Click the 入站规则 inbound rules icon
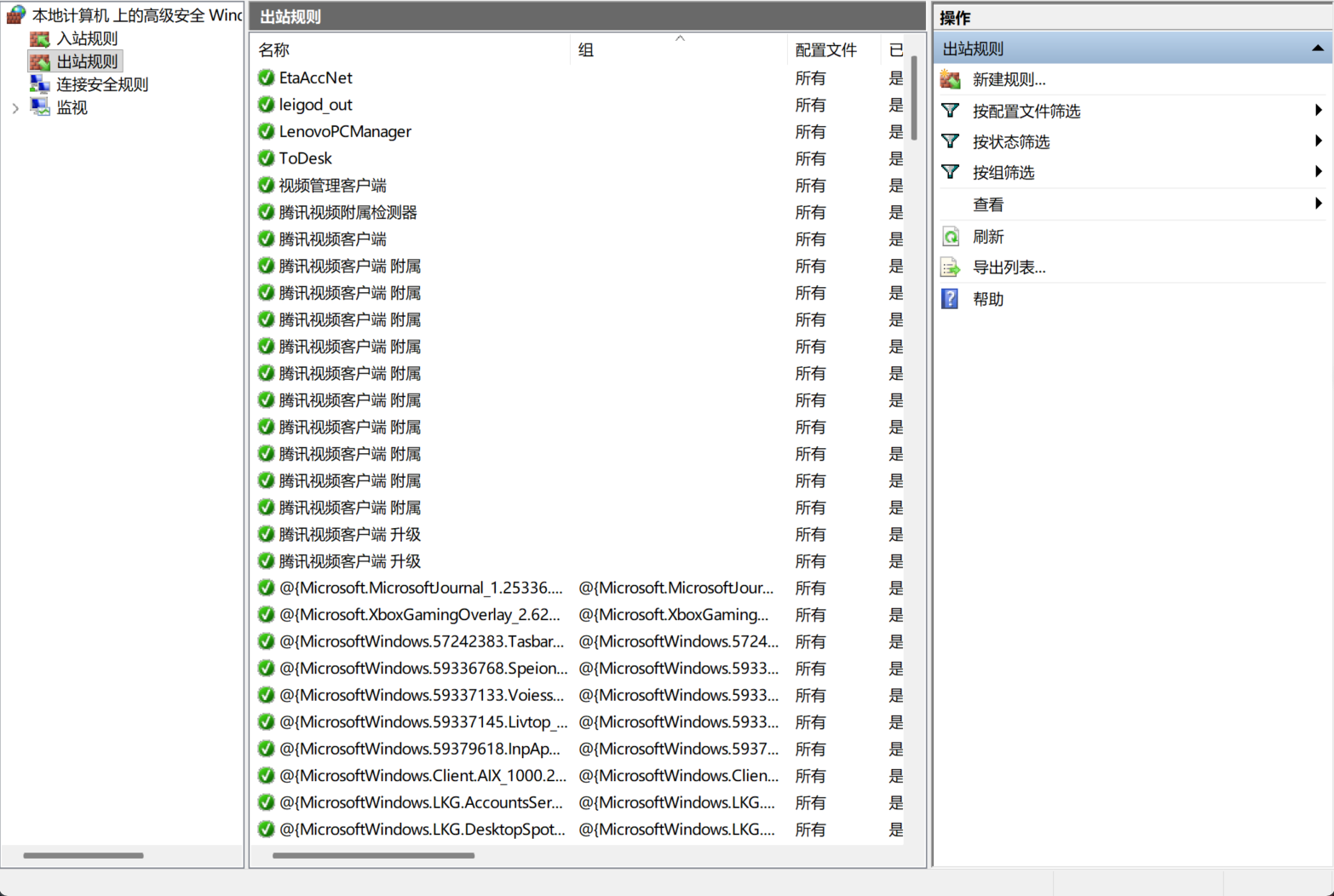 (x=40, y=38)
